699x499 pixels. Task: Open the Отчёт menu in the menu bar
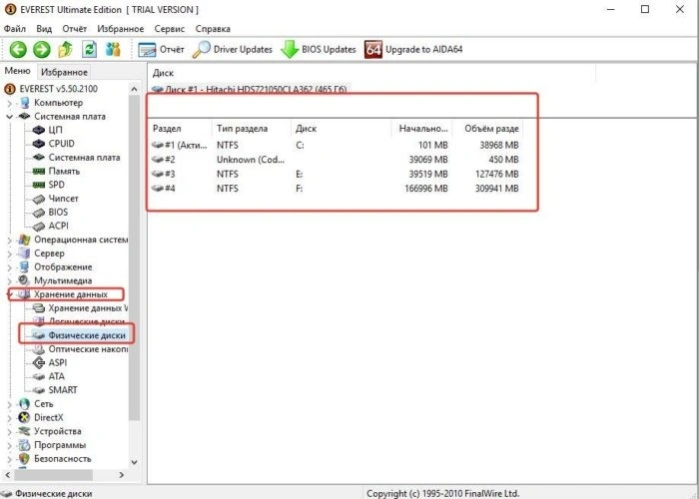pos(74,29)
